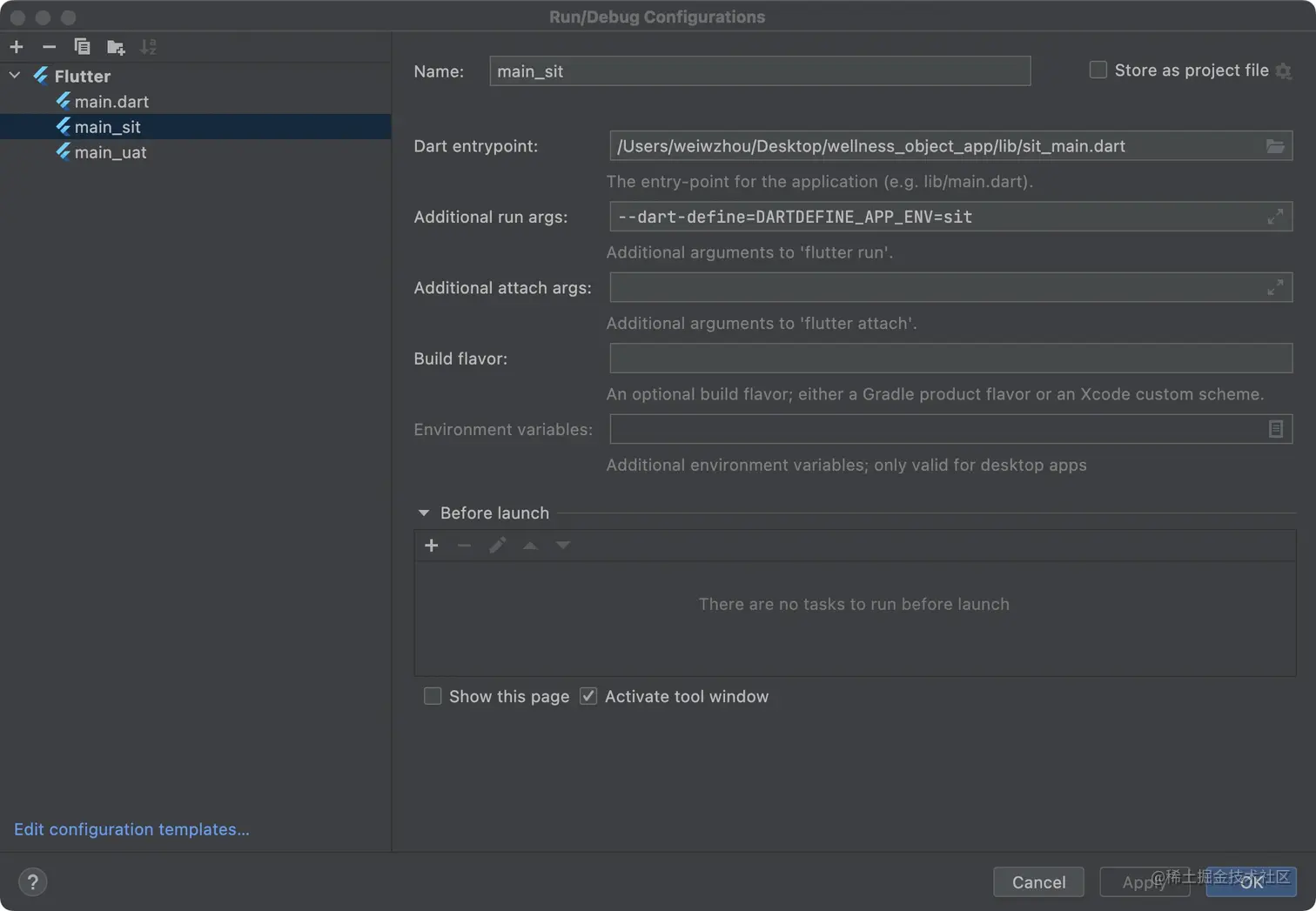Uncheck Activate tool window checkbox

coord(588,696)
